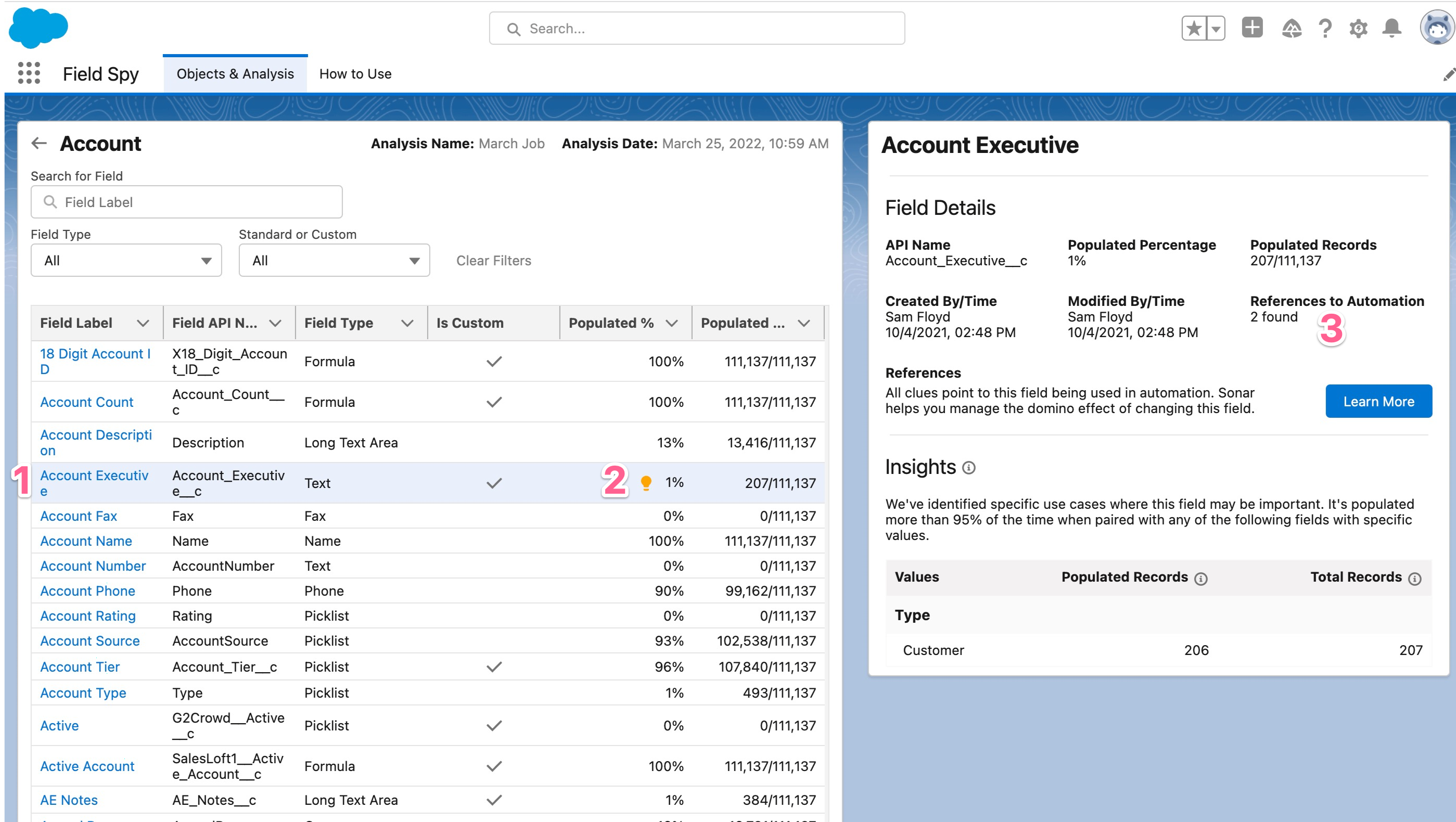Switch to the Objects & Analysis tab
The image size is (1456, 822).
235,74
